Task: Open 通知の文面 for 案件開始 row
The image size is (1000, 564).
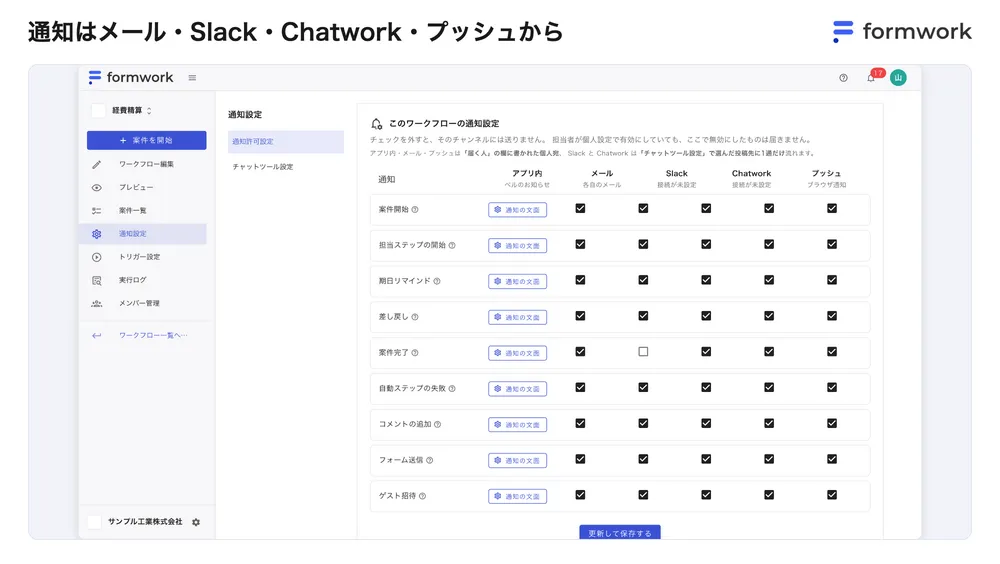Action: tap(517, 209)
